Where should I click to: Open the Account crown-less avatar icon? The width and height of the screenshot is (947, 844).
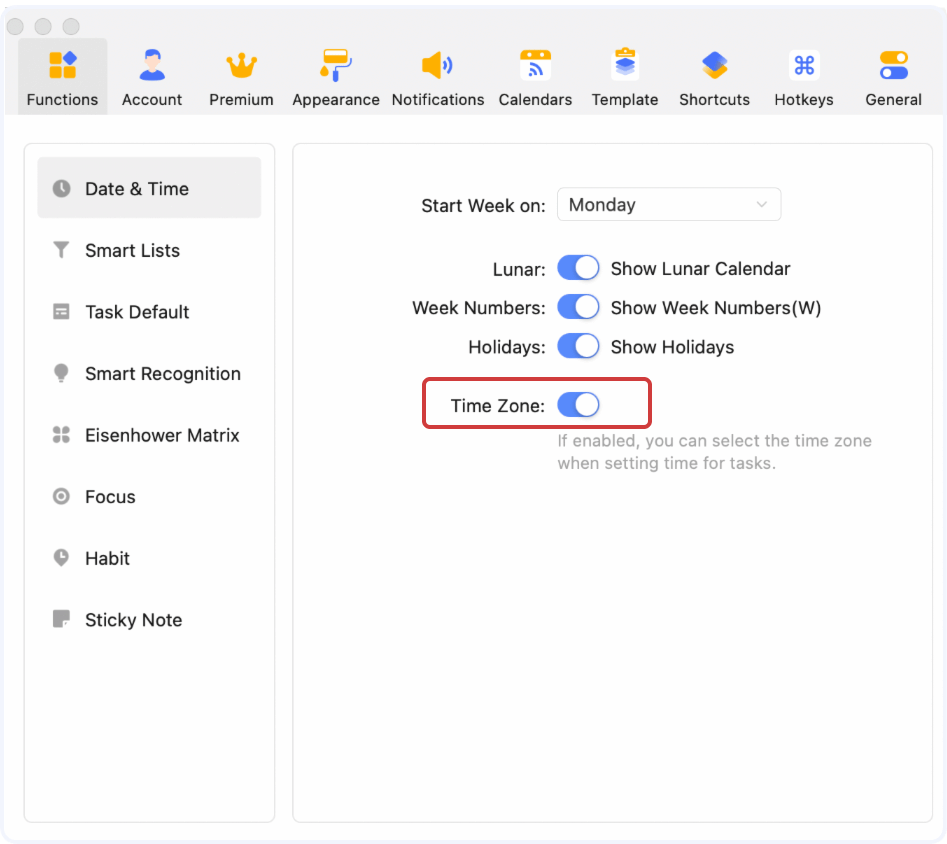tap(152, 66)
